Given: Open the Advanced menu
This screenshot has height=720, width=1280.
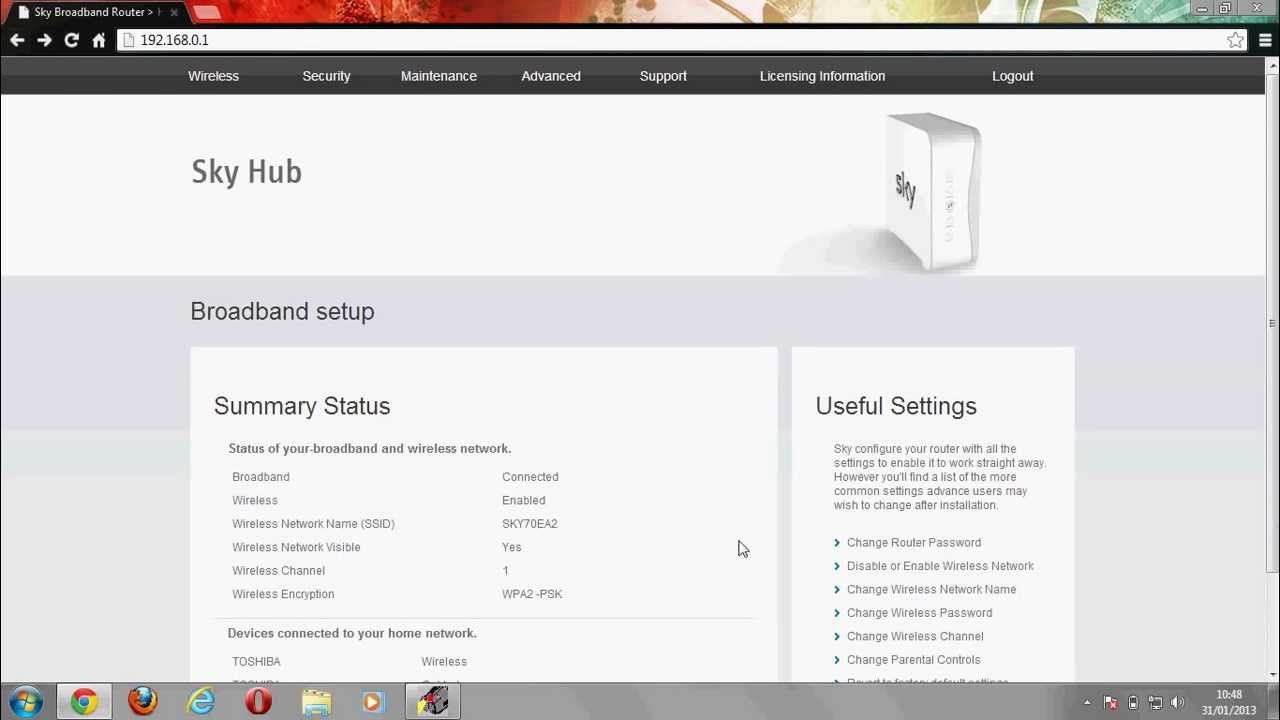Looking at the screenshot, I should click(550, 76).
